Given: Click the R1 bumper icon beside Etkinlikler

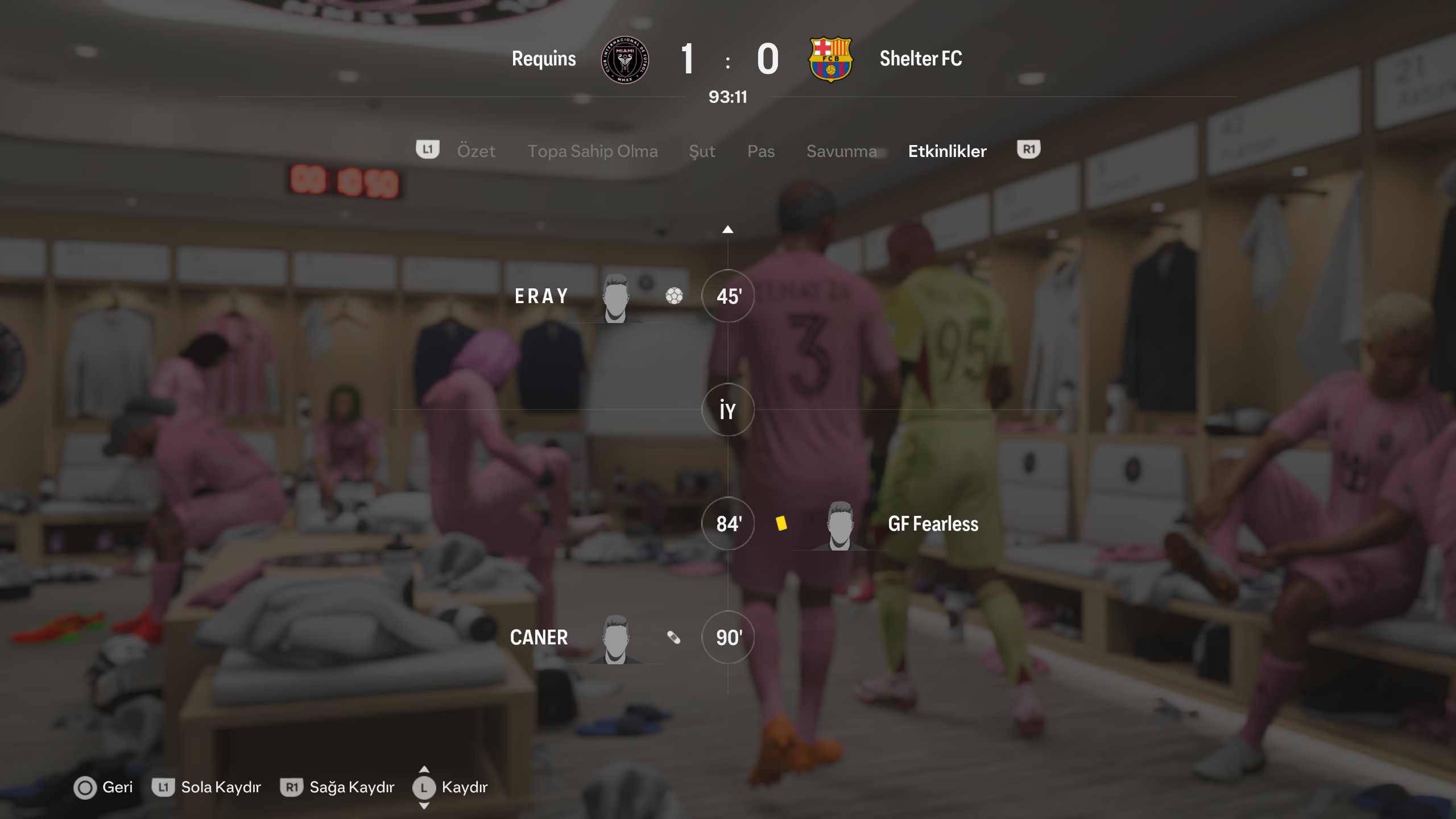Looking at the screenshot, I should coord(1029,150).
